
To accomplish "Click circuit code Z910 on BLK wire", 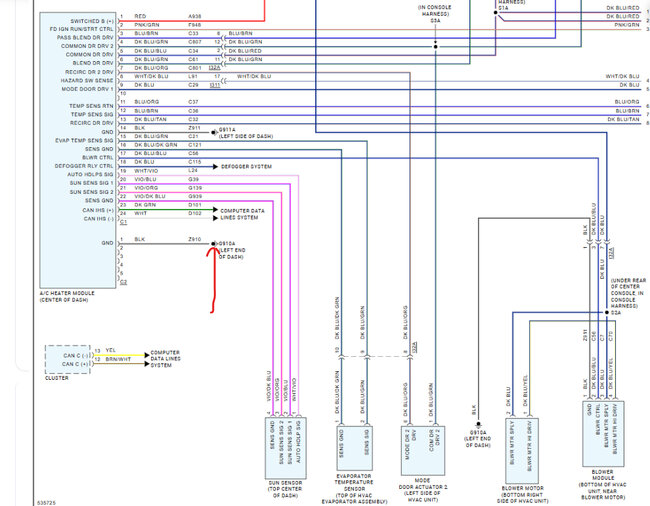I will tap(194, 240).
